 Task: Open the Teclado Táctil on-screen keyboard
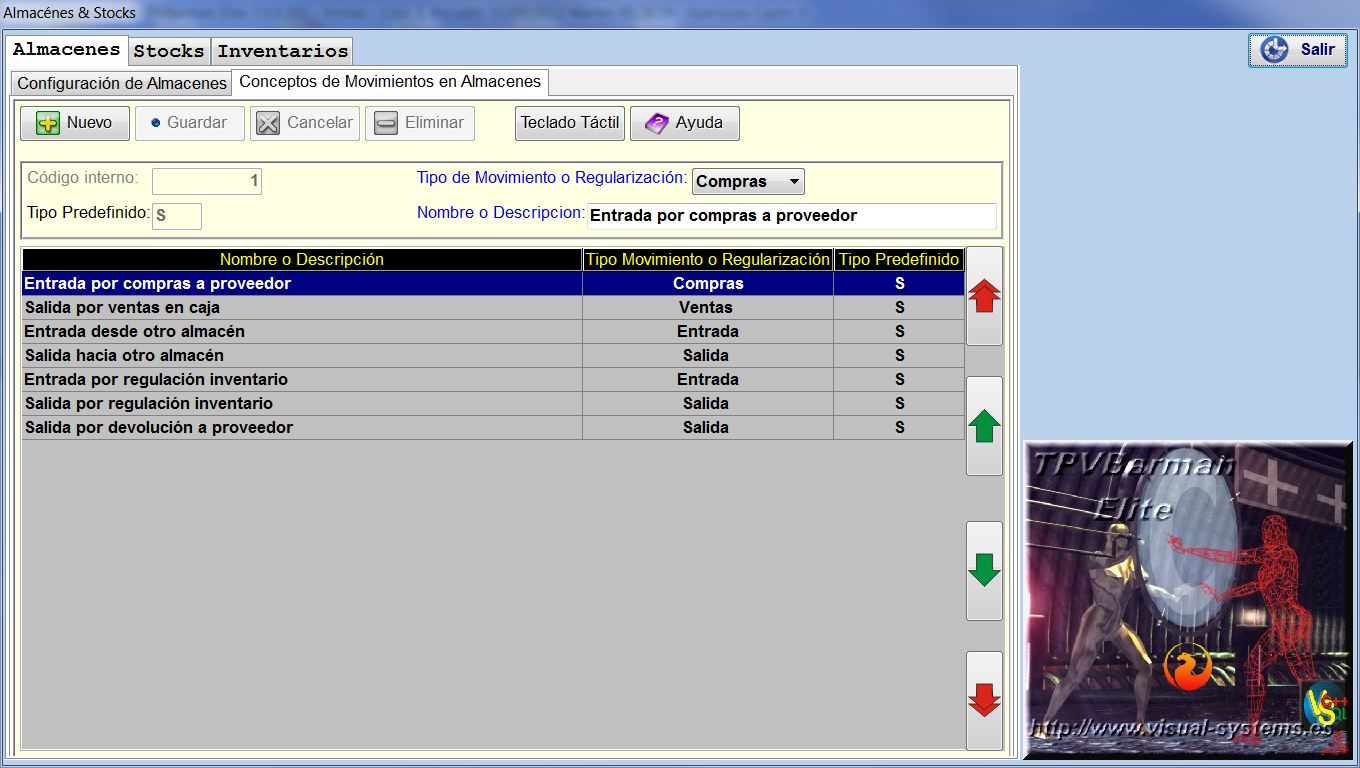click(x=570, y=123)
